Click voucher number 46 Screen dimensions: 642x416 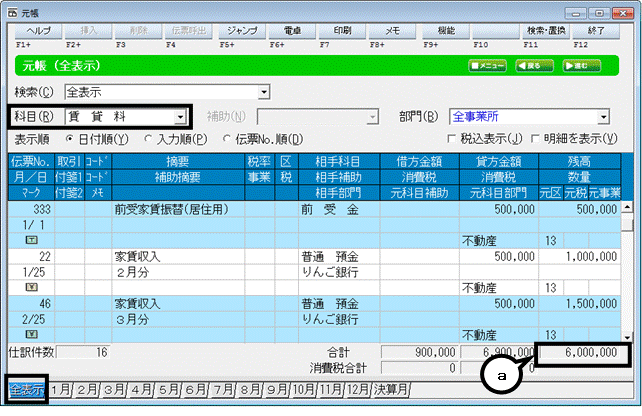(x=32, y=303)
